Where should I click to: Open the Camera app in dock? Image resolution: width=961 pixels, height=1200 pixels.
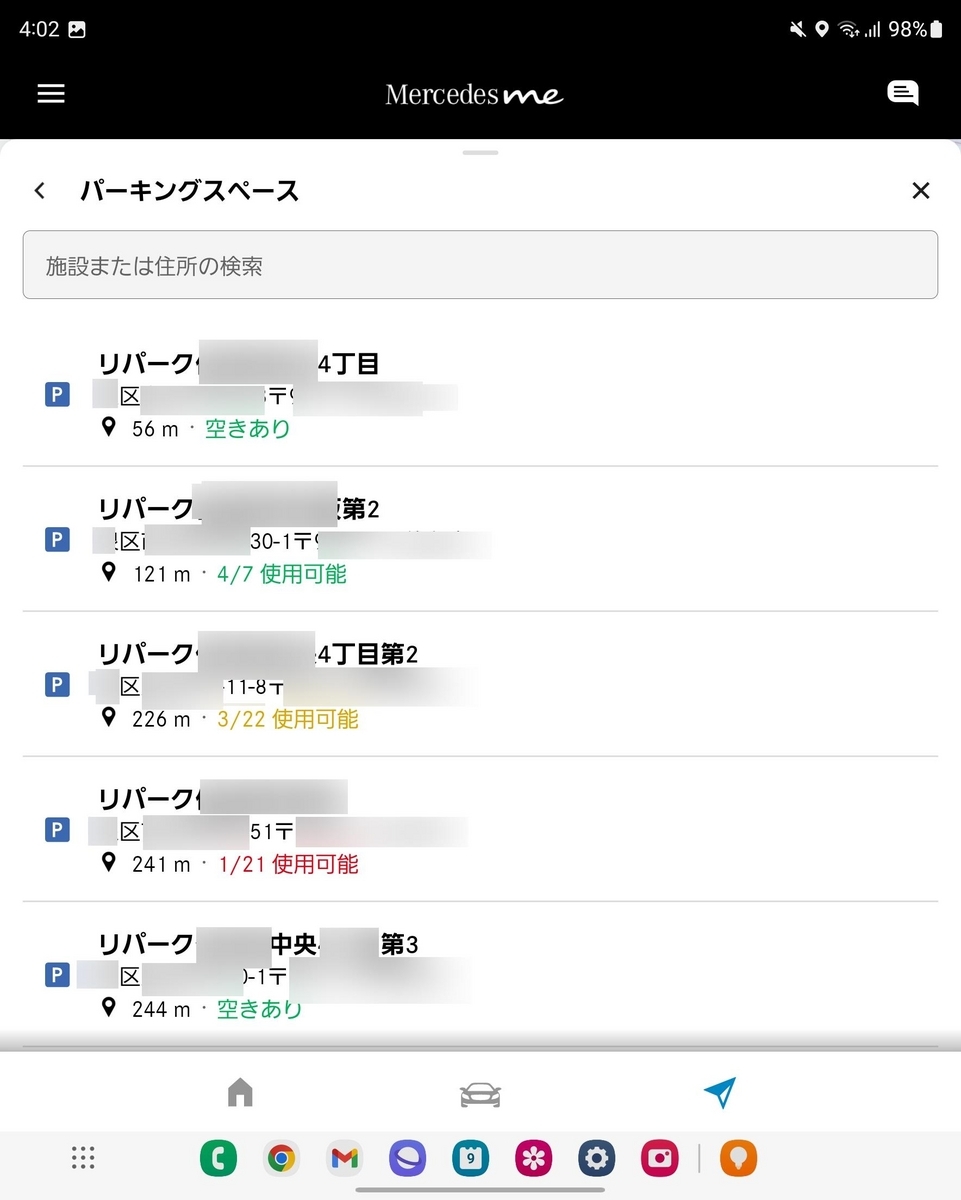pyautogui.click(x=660, y=1159)
